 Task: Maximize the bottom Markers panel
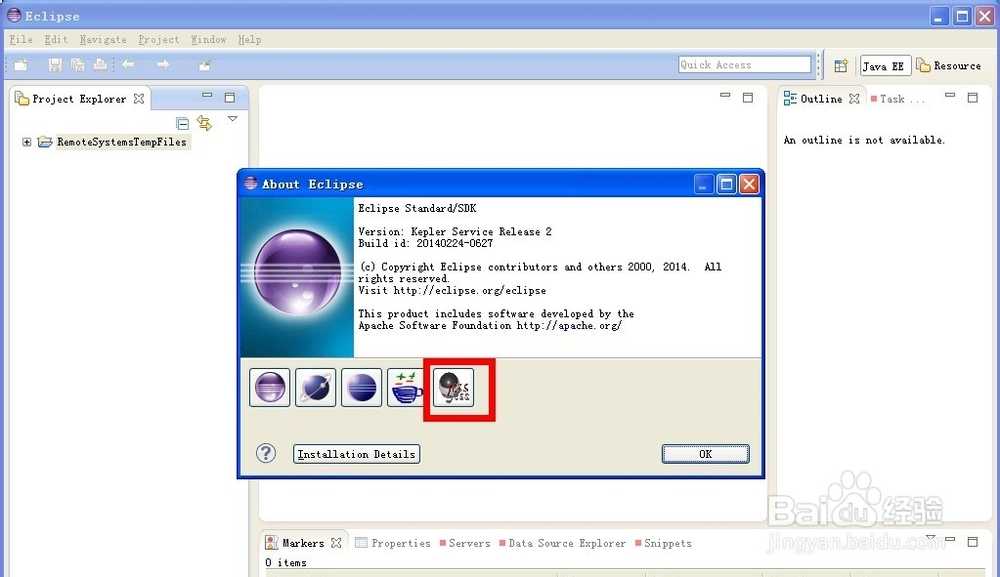(973, 541)
